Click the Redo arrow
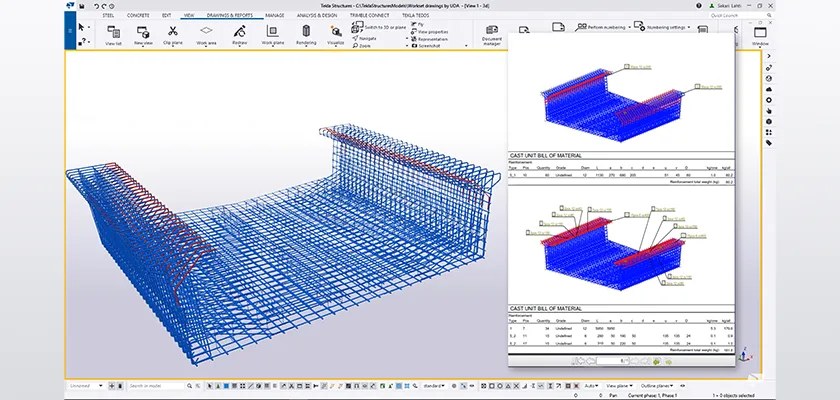Viewport: 840px width, 400px height. [x=104, y=6]
